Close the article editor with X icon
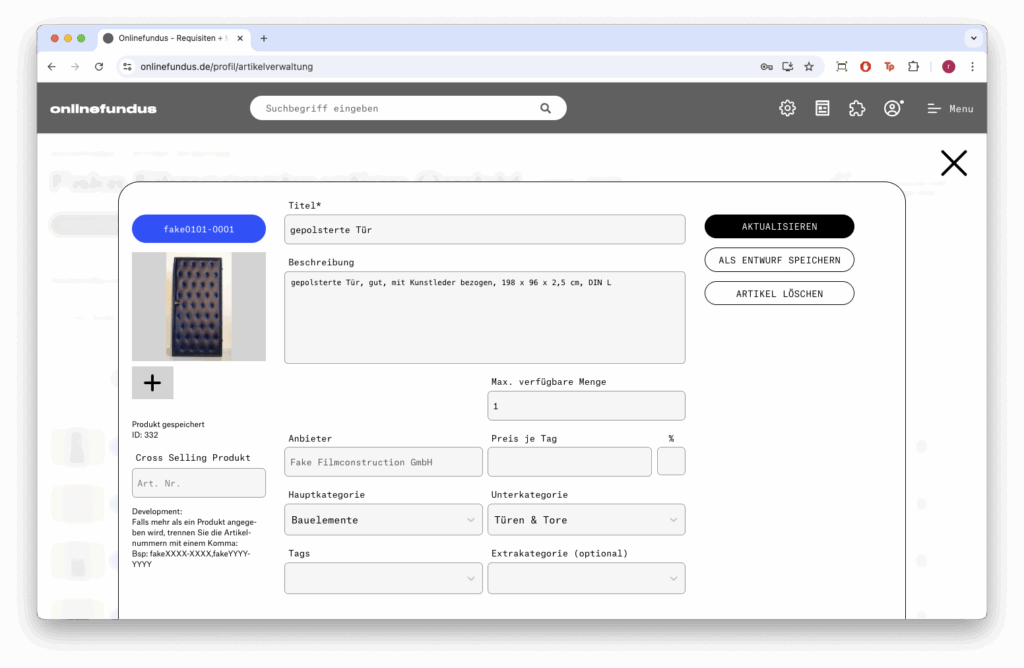Viewport: 1024px width, 668px height. [953, 163]
